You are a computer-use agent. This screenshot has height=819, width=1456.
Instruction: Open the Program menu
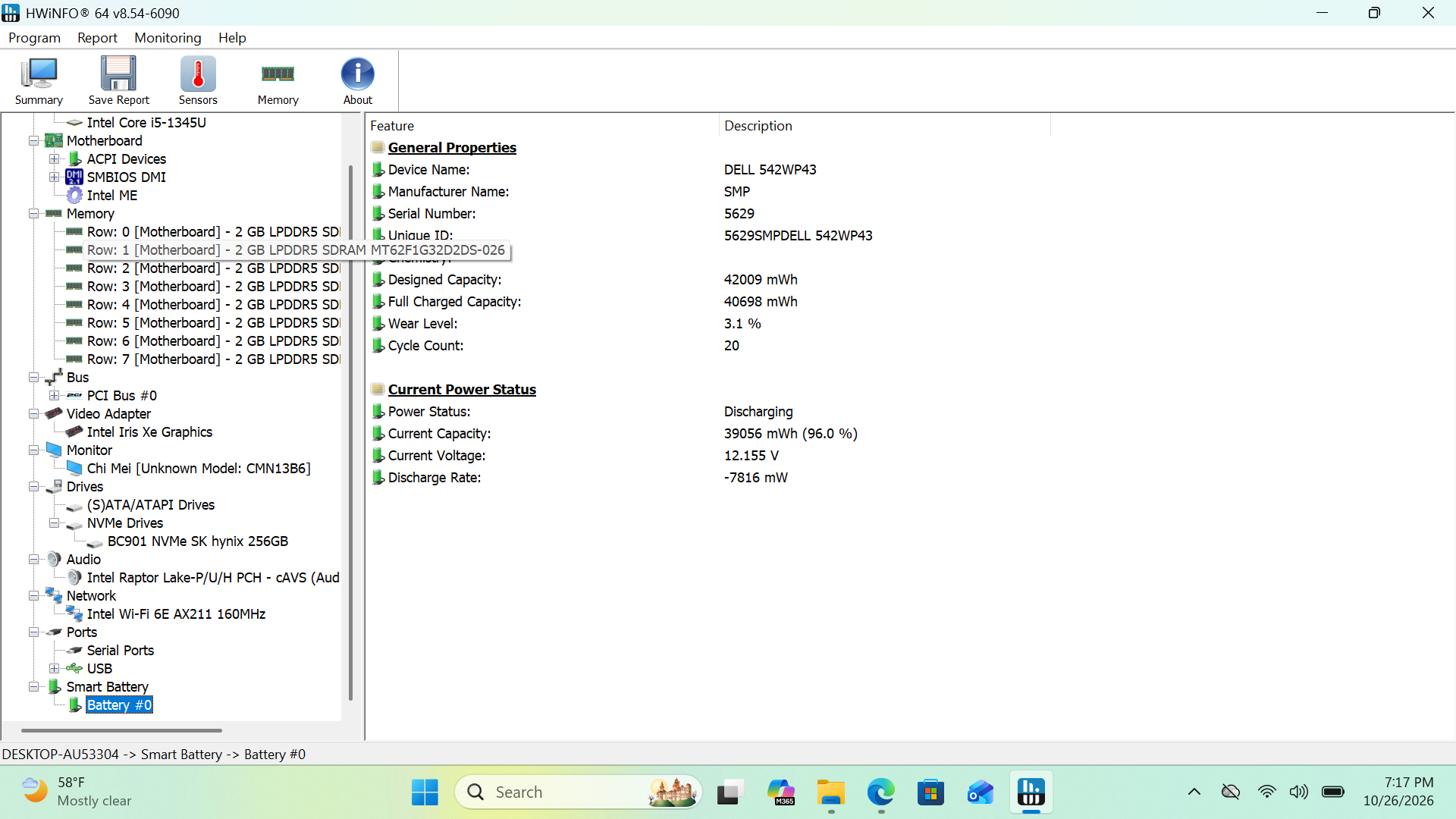point(34,38)
